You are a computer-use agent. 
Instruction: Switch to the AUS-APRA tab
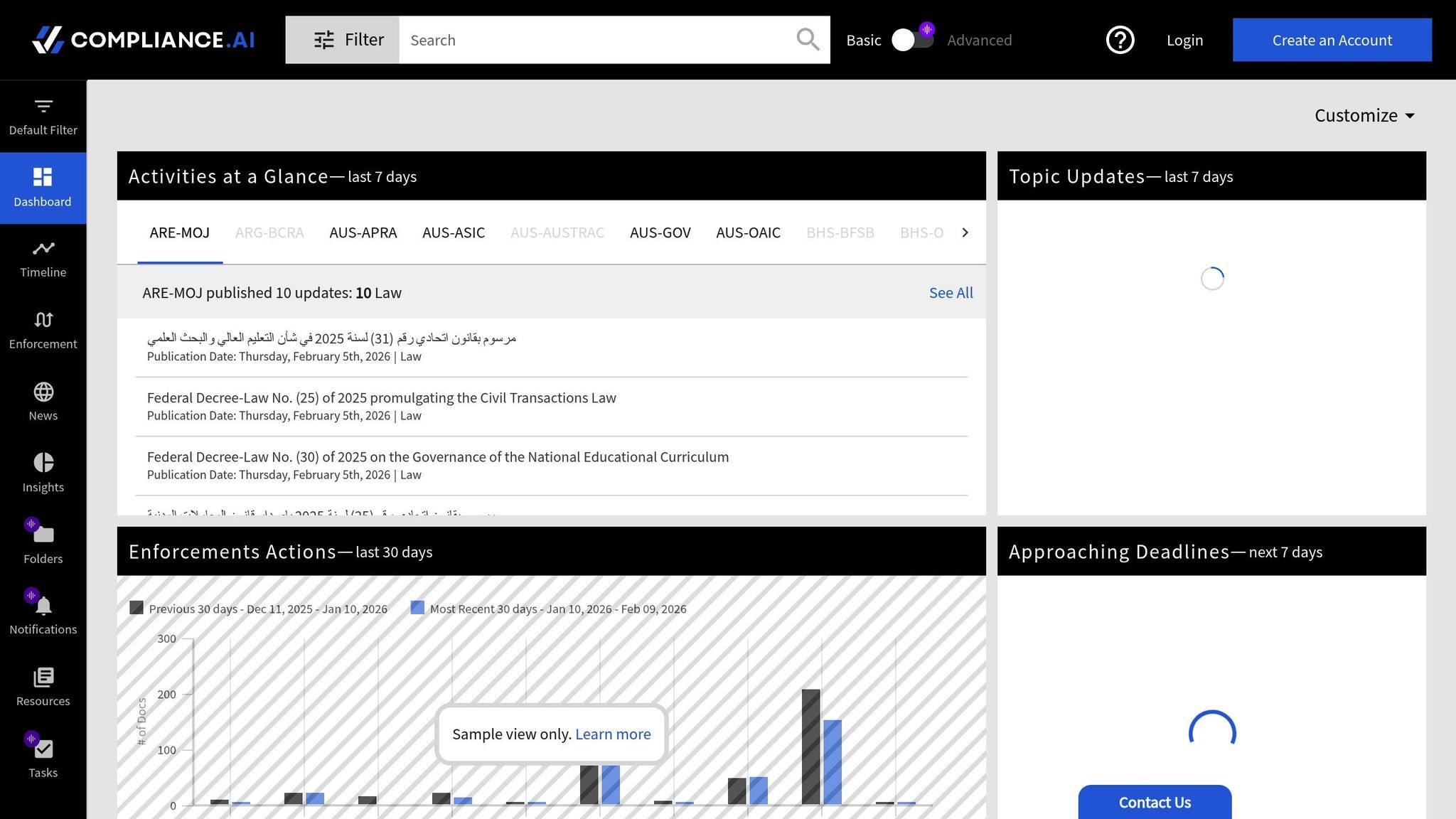[363, 232]
